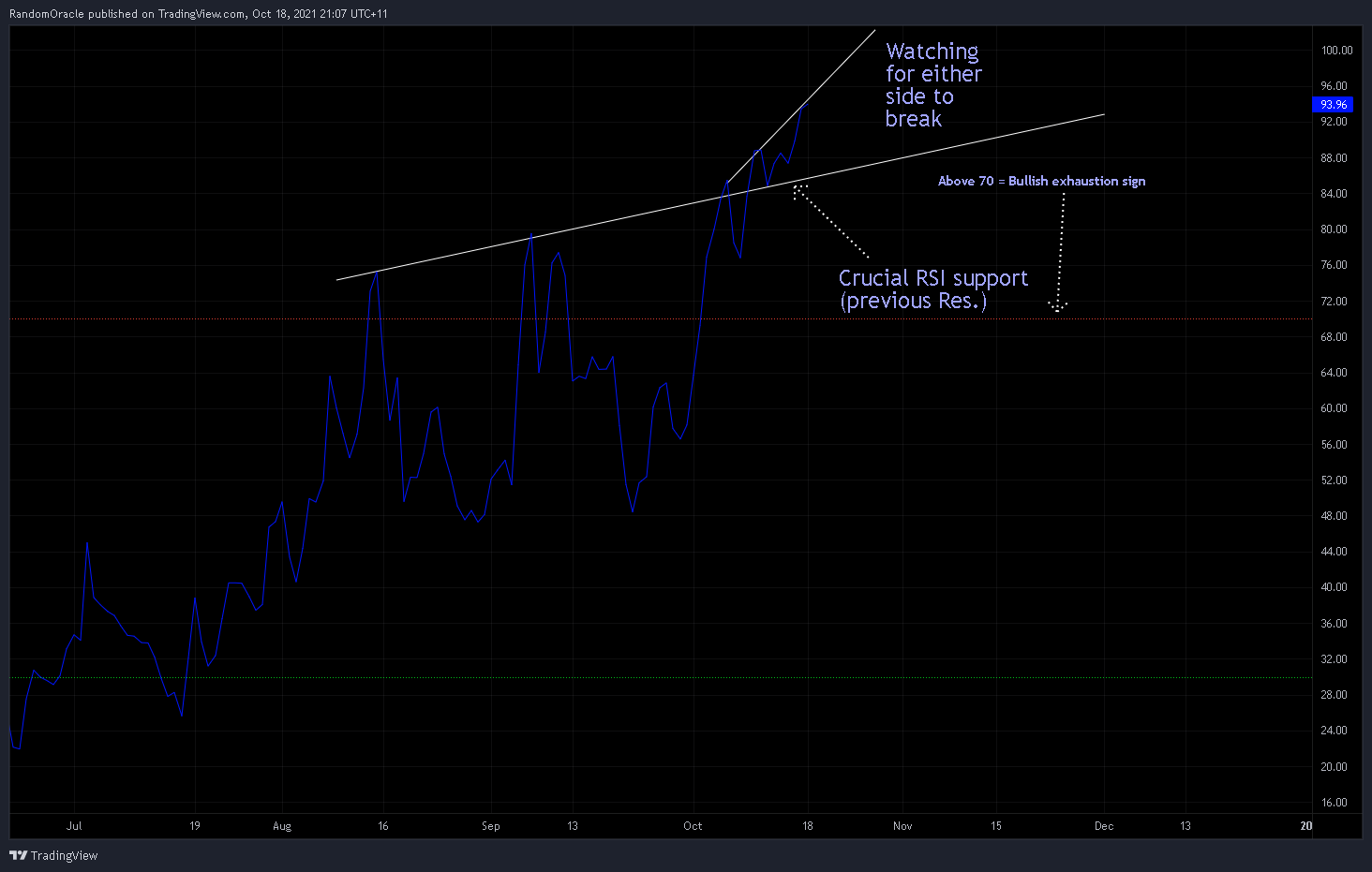This screenshot has width=1372, height=872.
Task: Click the 100.00 price axis label
Action: (1336, 51)
